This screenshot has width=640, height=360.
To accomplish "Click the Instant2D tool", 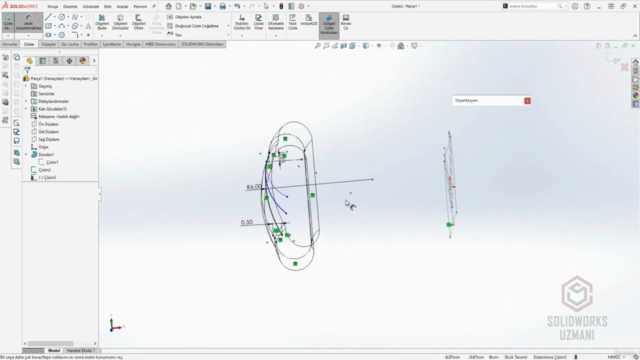I will click(x=309, y=20).
